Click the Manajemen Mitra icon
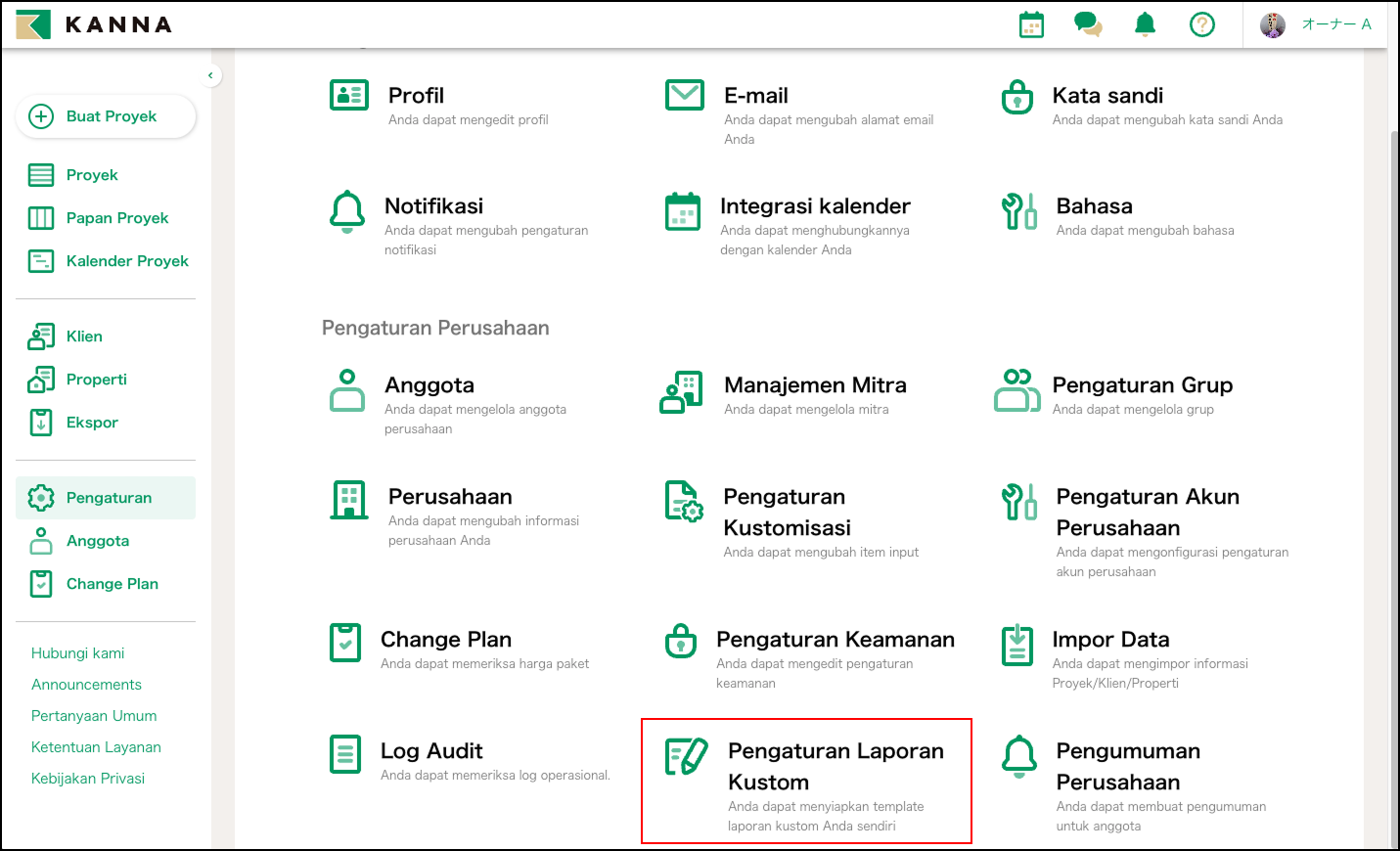Image resolution: width=1400 pixels, height=851 pixels. [x=682, y=392]
